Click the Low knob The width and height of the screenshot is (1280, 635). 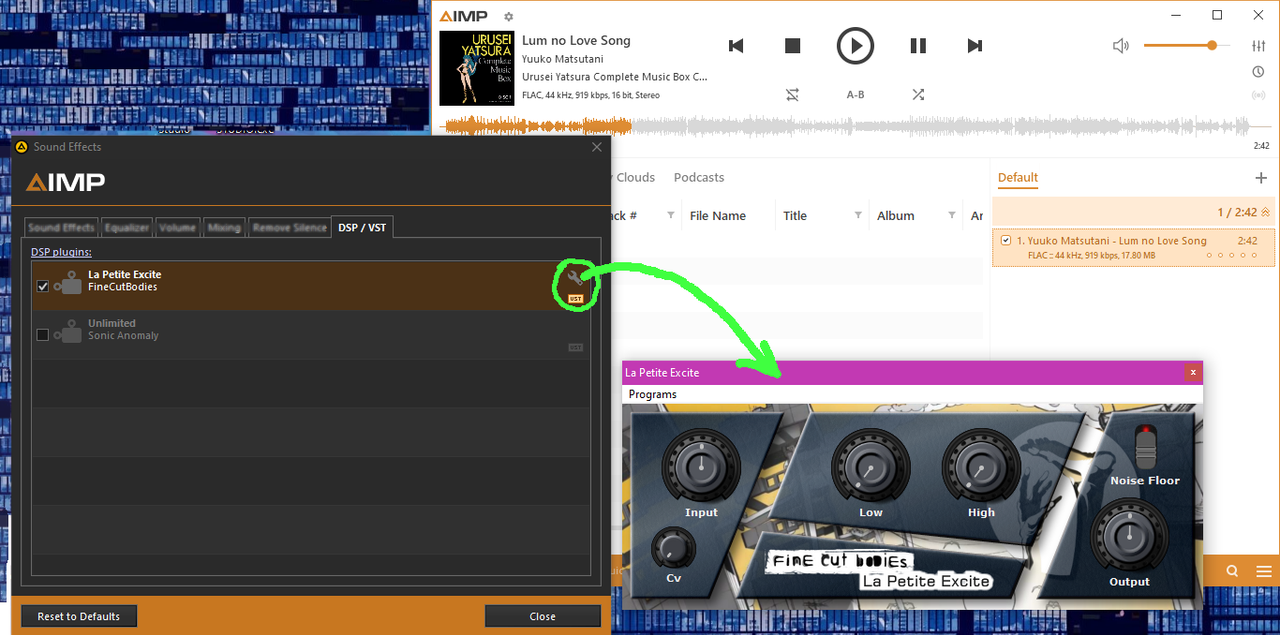871,467
